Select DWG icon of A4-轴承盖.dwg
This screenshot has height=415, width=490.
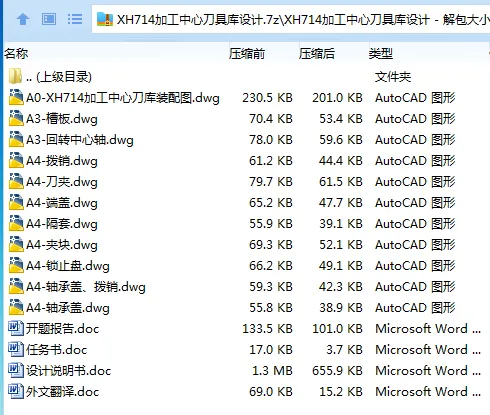pyautogui.click(x=16, y=307)
